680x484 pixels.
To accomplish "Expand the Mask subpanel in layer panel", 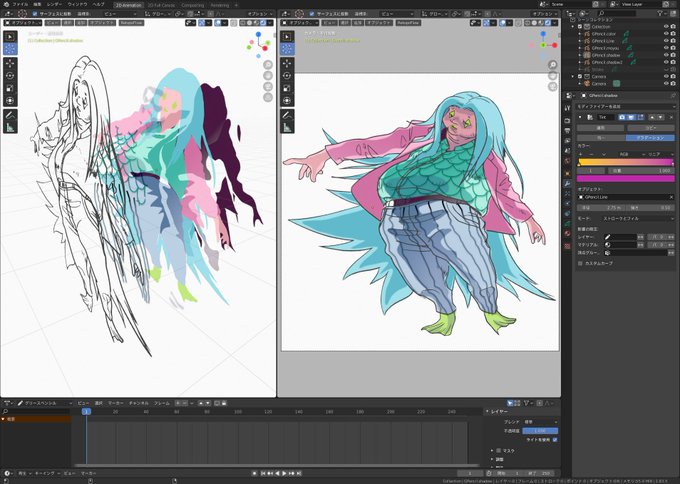I will pyautogui.click(x=492, y=451).
